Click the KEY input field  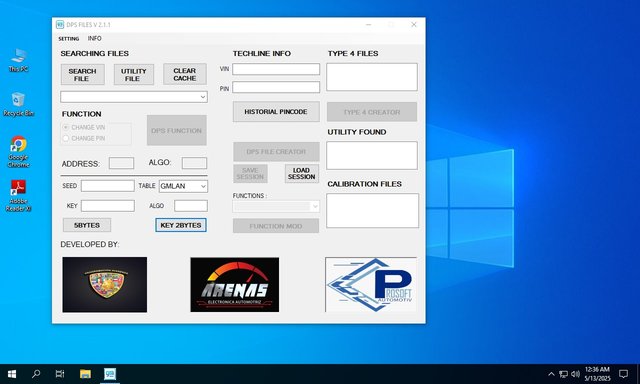[x=108, y=206]
